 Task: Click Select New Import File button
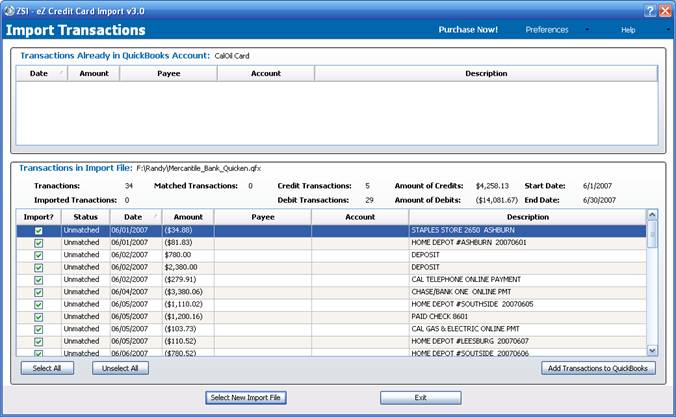coord(246,398)
